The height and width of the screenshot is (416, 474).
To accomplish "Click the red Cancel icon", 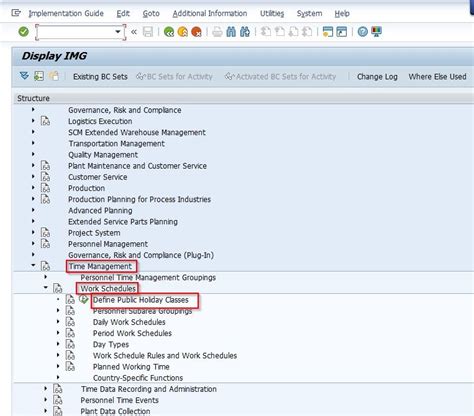I will click(x=197, y=32).
